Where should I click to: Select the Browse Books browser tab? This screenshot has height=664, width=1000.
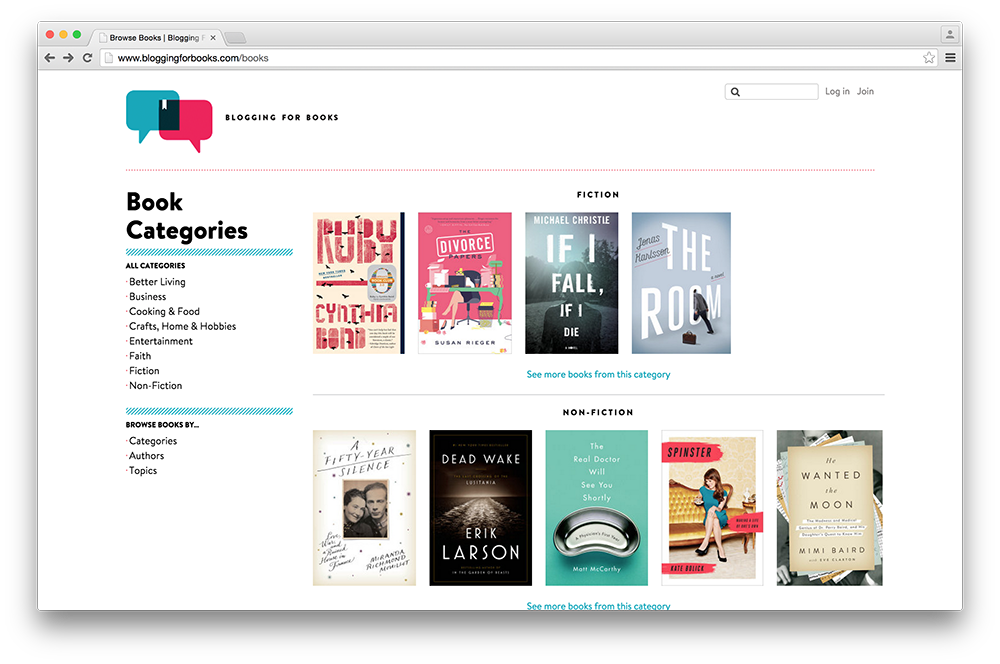(x=155, y=38)
